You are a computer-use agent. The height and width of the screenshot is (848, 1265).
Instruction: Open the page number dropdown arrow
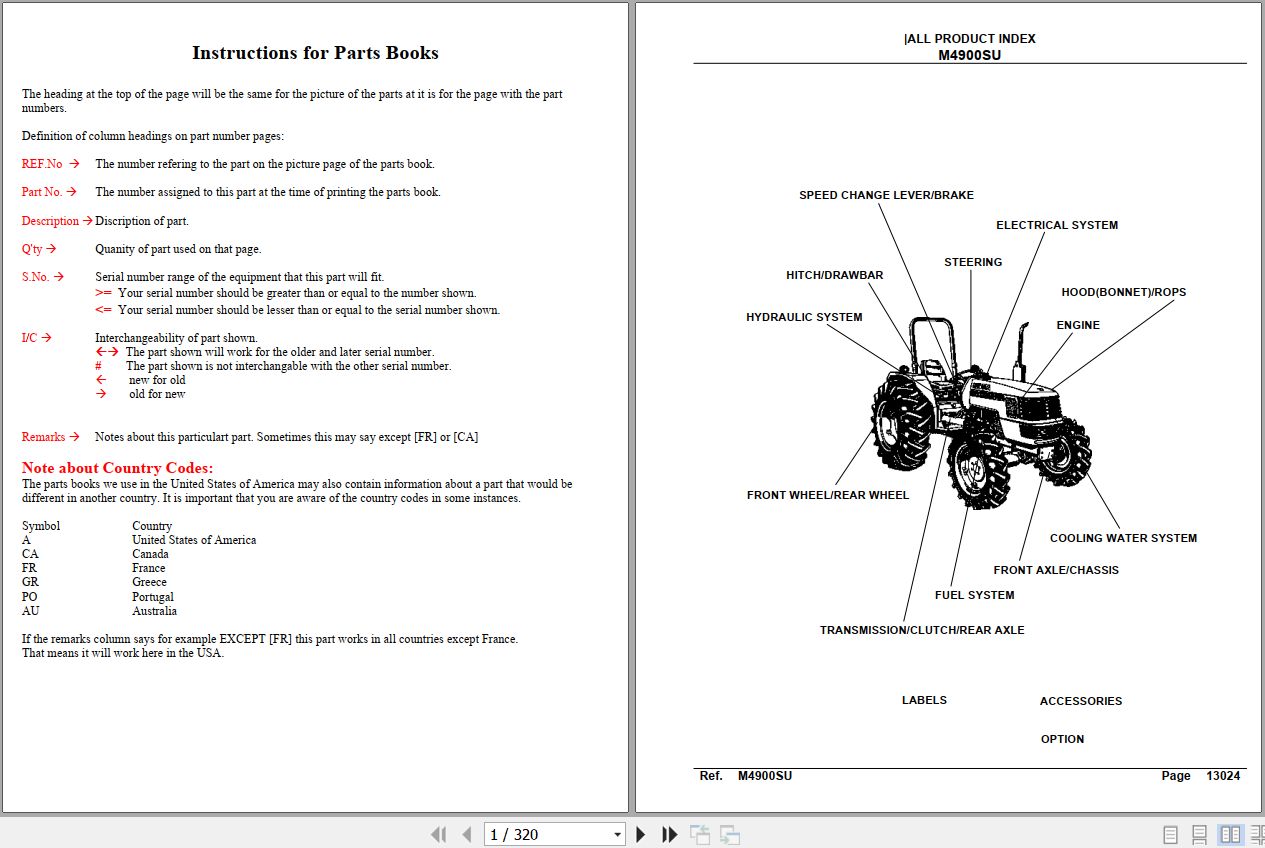617,834
